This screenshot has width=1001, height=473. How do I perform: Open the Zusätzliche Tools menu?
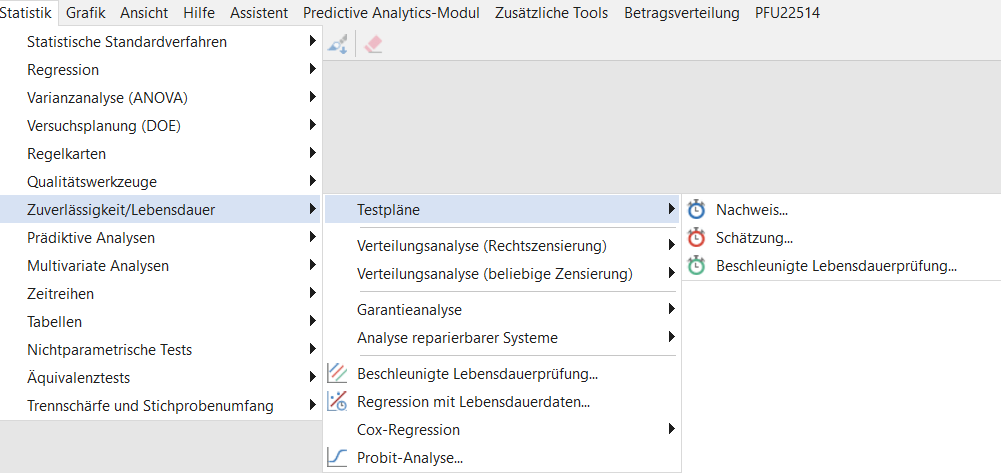pyautogui.click(x=552, y=13)
